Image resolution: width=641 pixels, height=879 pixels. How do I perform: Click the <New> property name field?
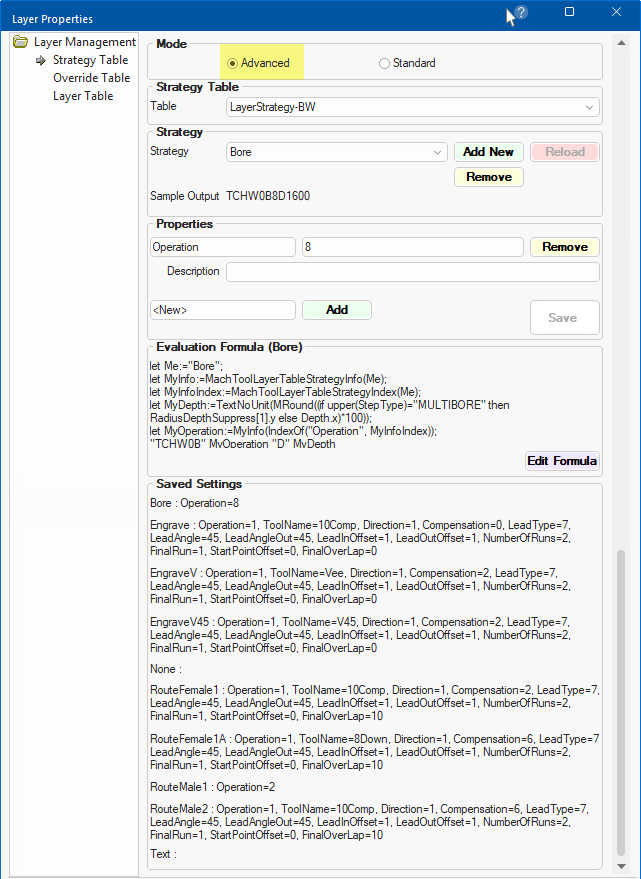coord(222,310)
